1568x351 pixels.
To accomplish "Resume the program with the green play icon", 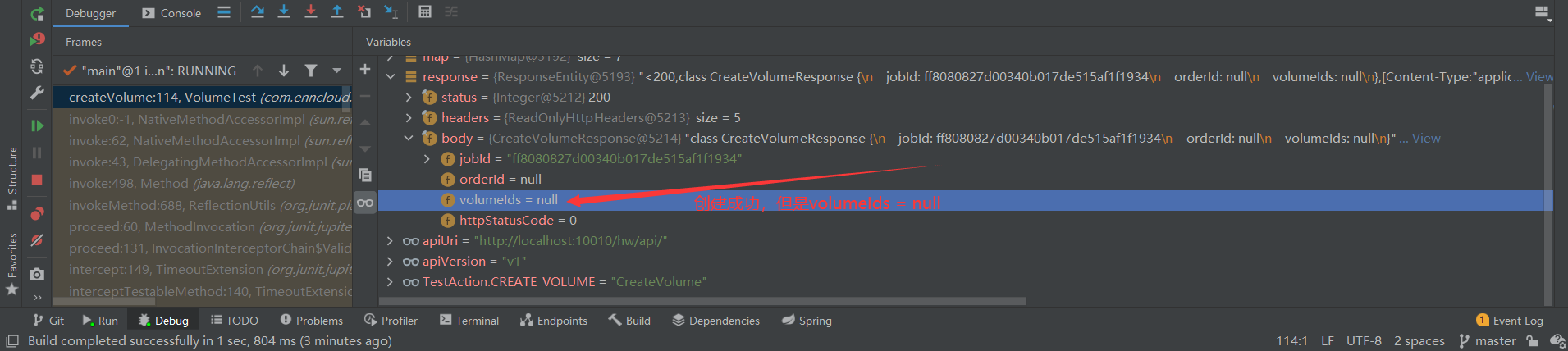I will (x=37, y=125).
